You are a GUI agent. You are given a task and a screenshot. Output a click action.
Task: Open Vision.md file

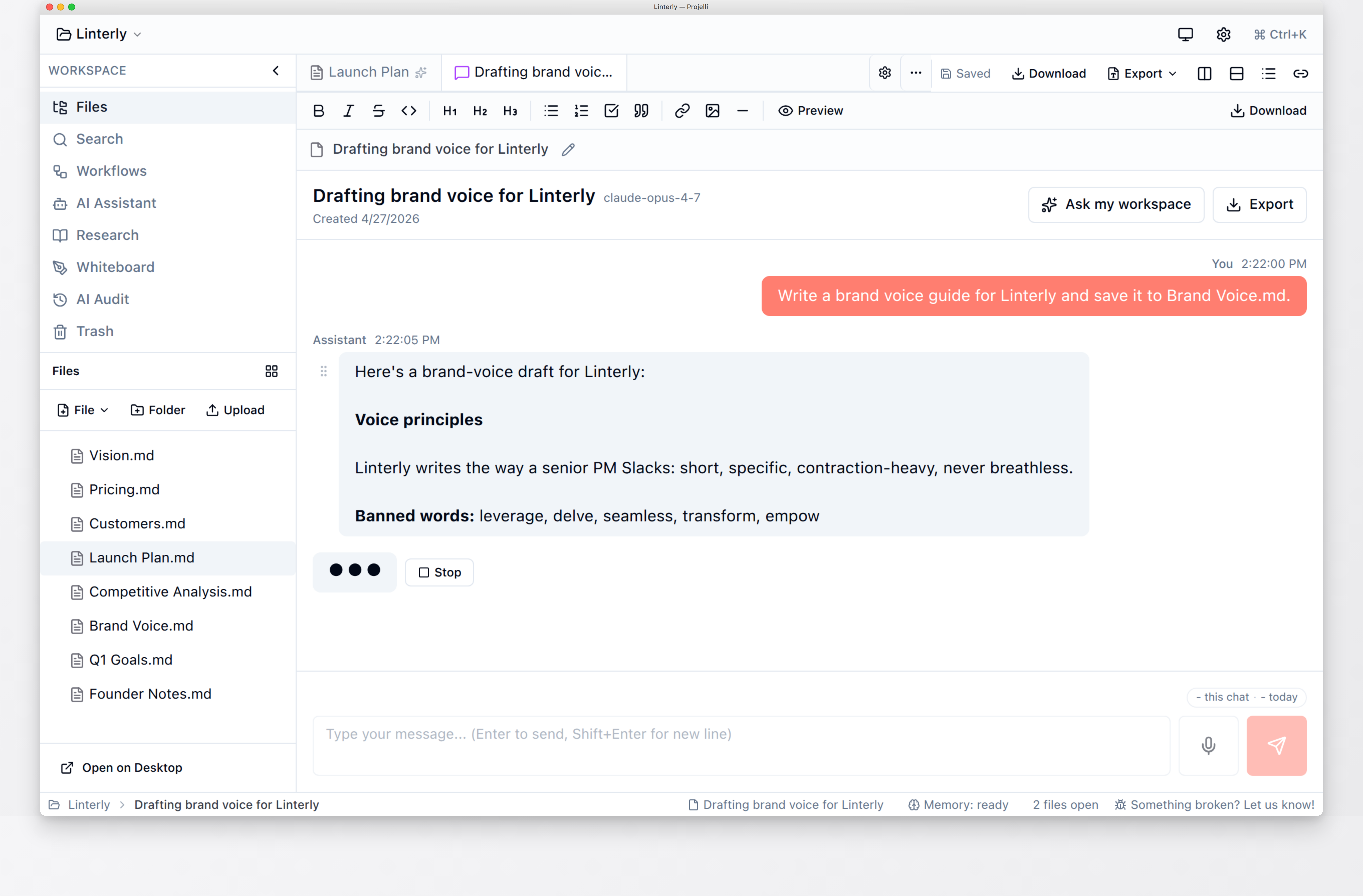pos(168,456)
